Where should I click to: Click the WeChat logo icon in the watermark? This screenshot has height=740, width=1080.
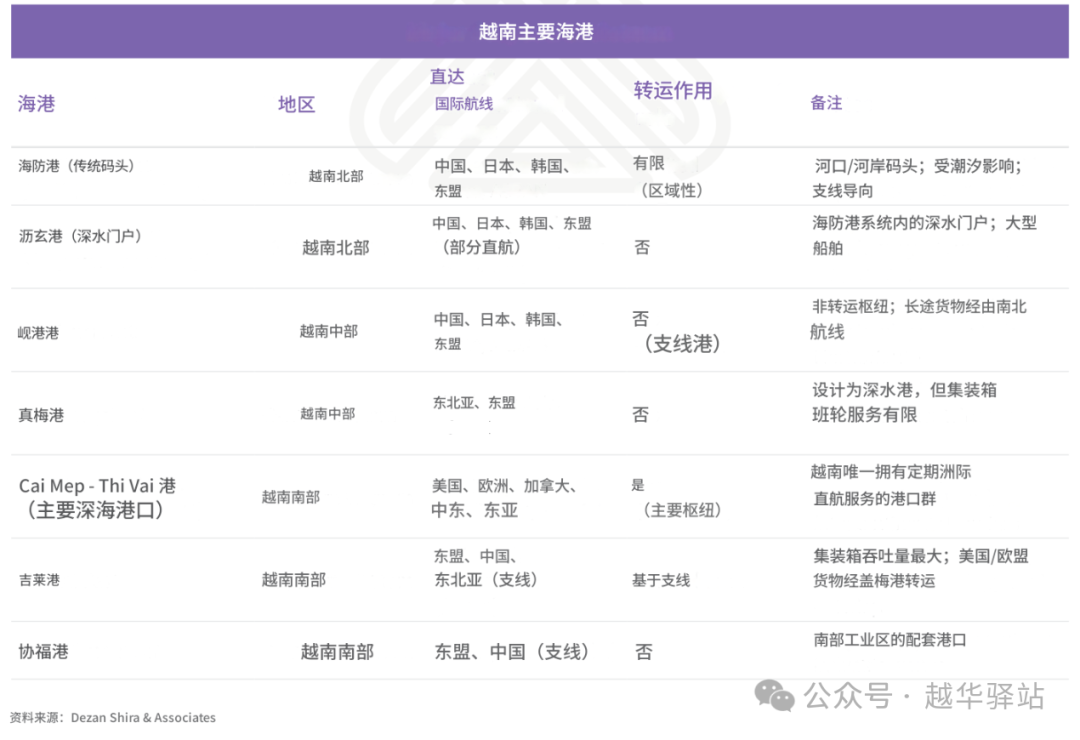tap(774, 695)
